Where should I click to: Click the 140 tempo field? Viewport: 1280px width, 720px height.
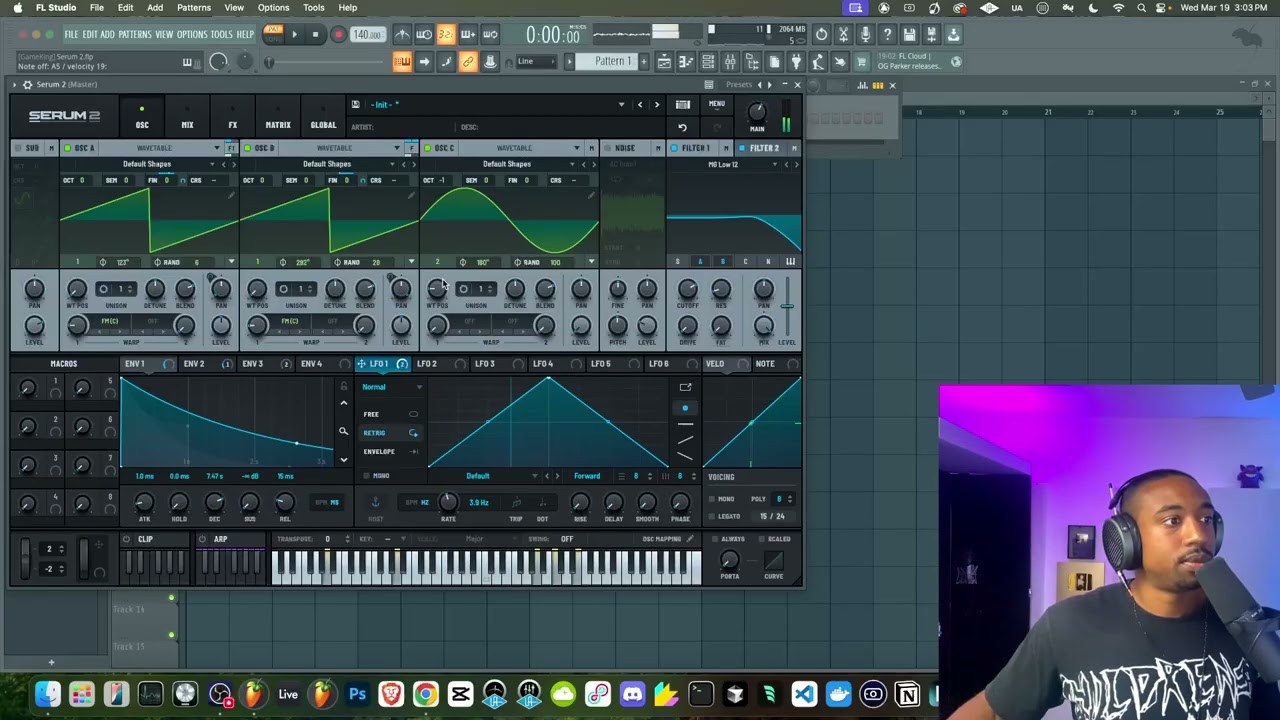point(367,35)
